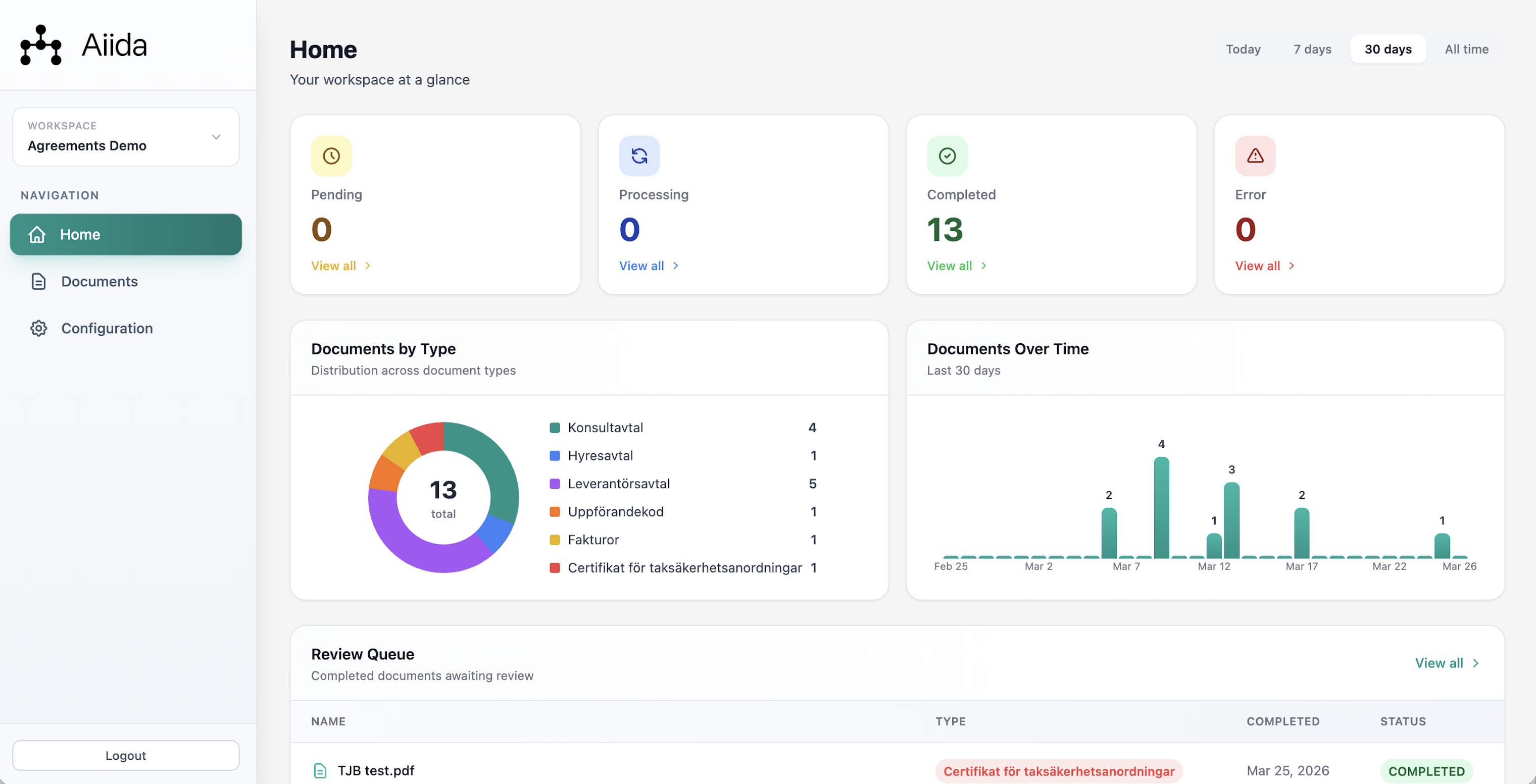Viewport: 1536px width, 784px height.
Task: Click the Processing sync icon
Action: pos(638,155)
